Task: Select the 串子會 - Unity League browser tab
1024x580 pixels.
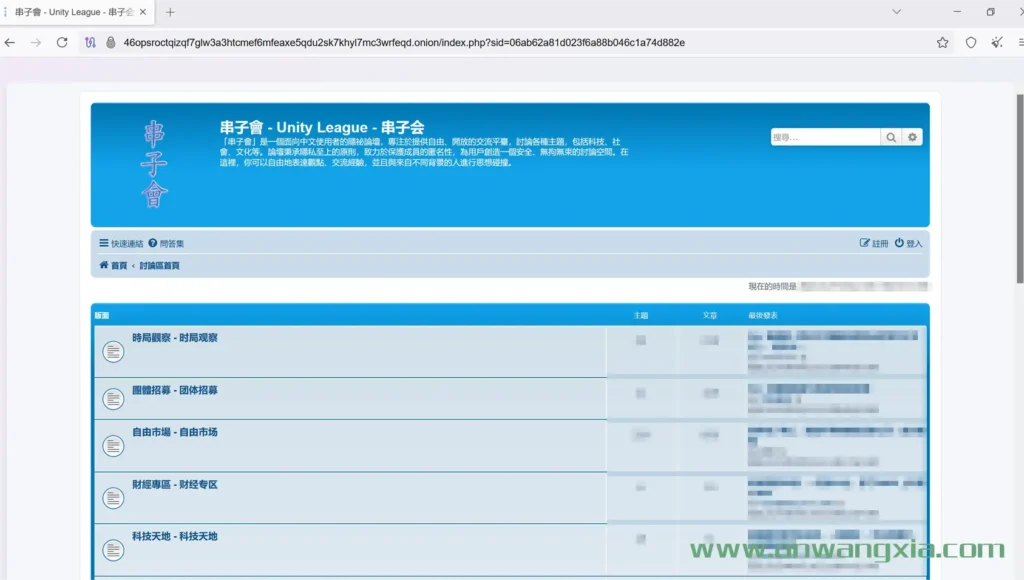Action: [75, 12]
